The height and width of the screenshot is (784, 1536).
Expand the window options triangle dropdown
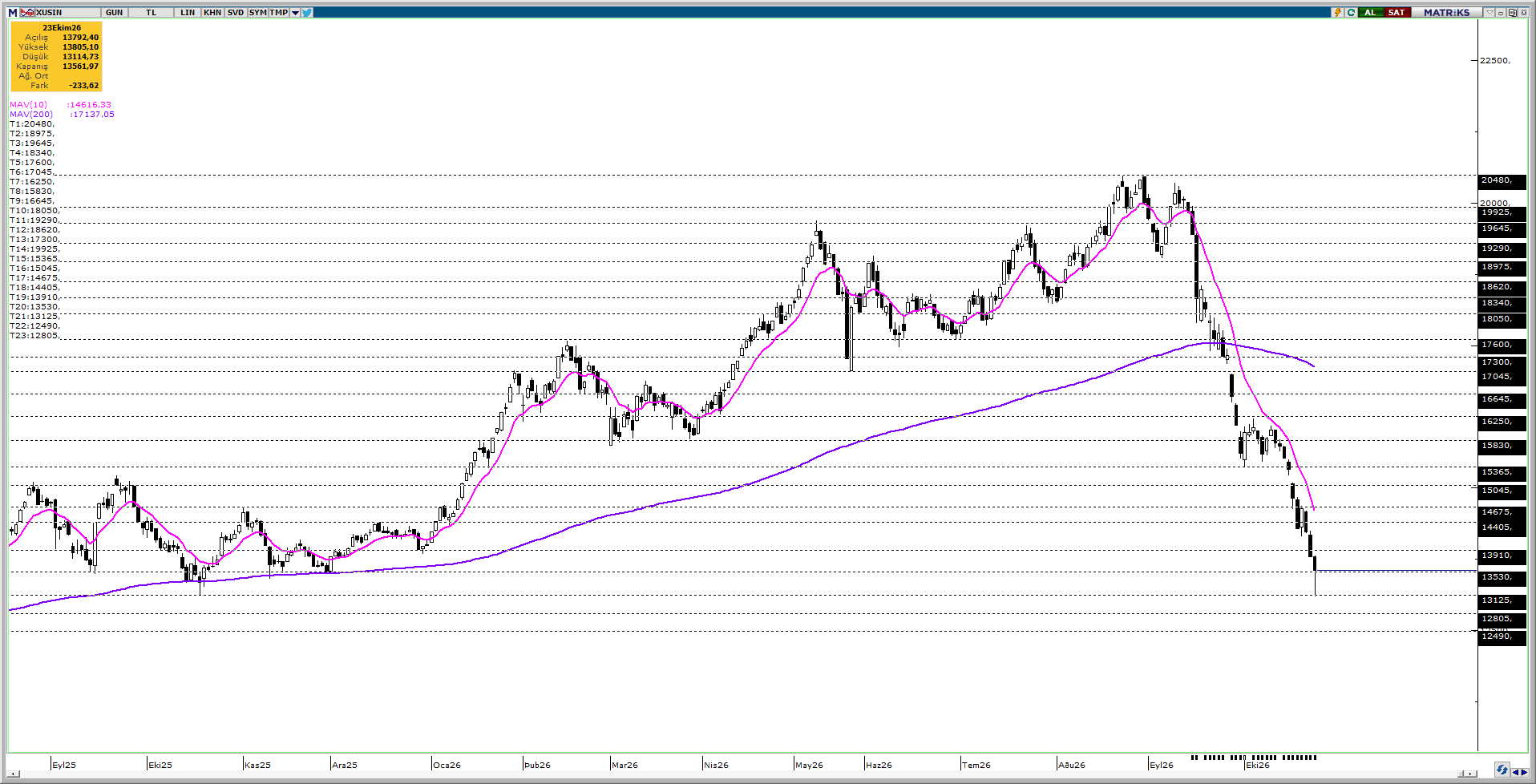[1490, 12]
